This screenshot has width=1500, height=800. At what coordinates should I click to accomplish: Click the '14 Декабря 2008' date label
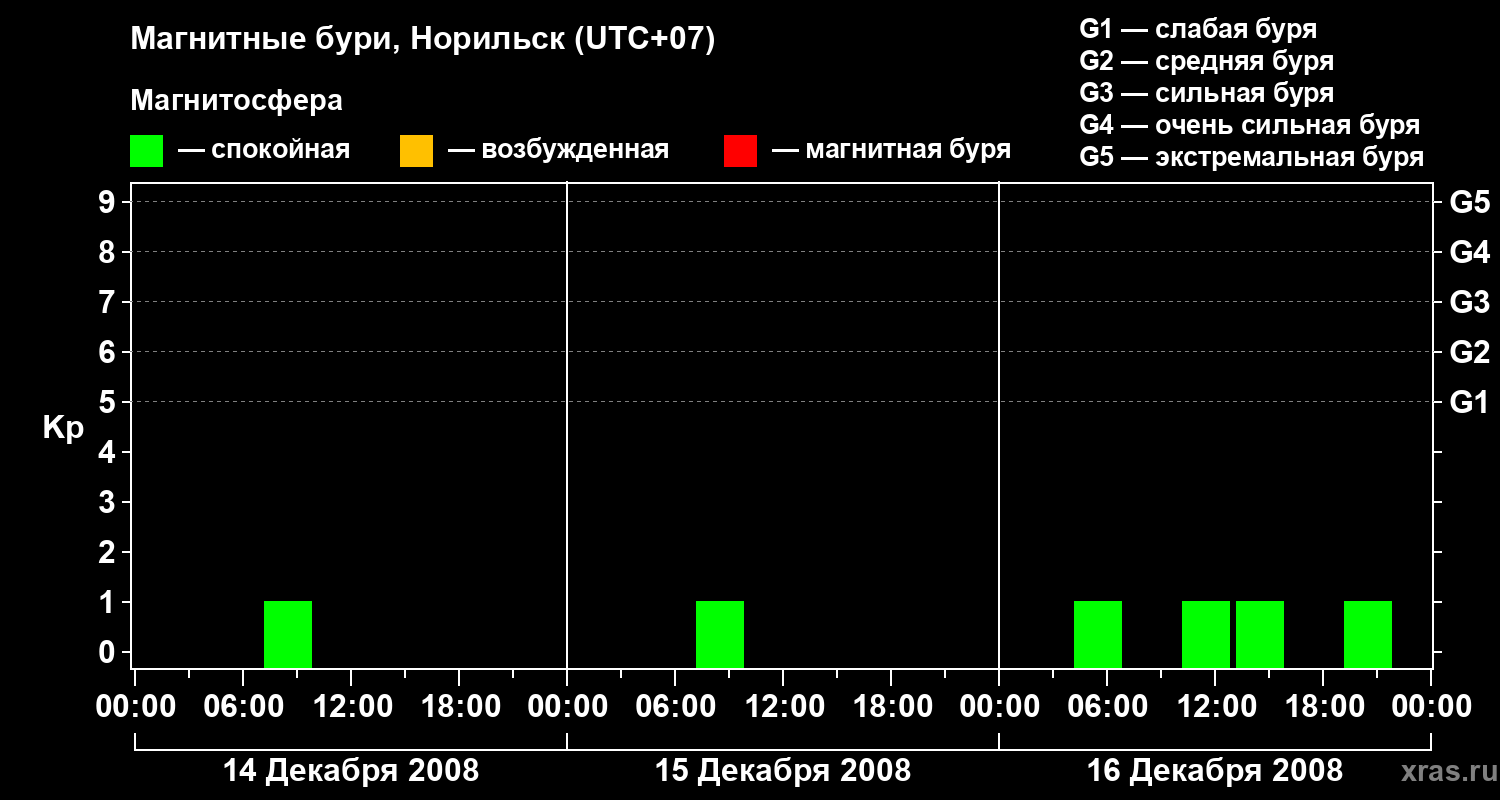350,771
